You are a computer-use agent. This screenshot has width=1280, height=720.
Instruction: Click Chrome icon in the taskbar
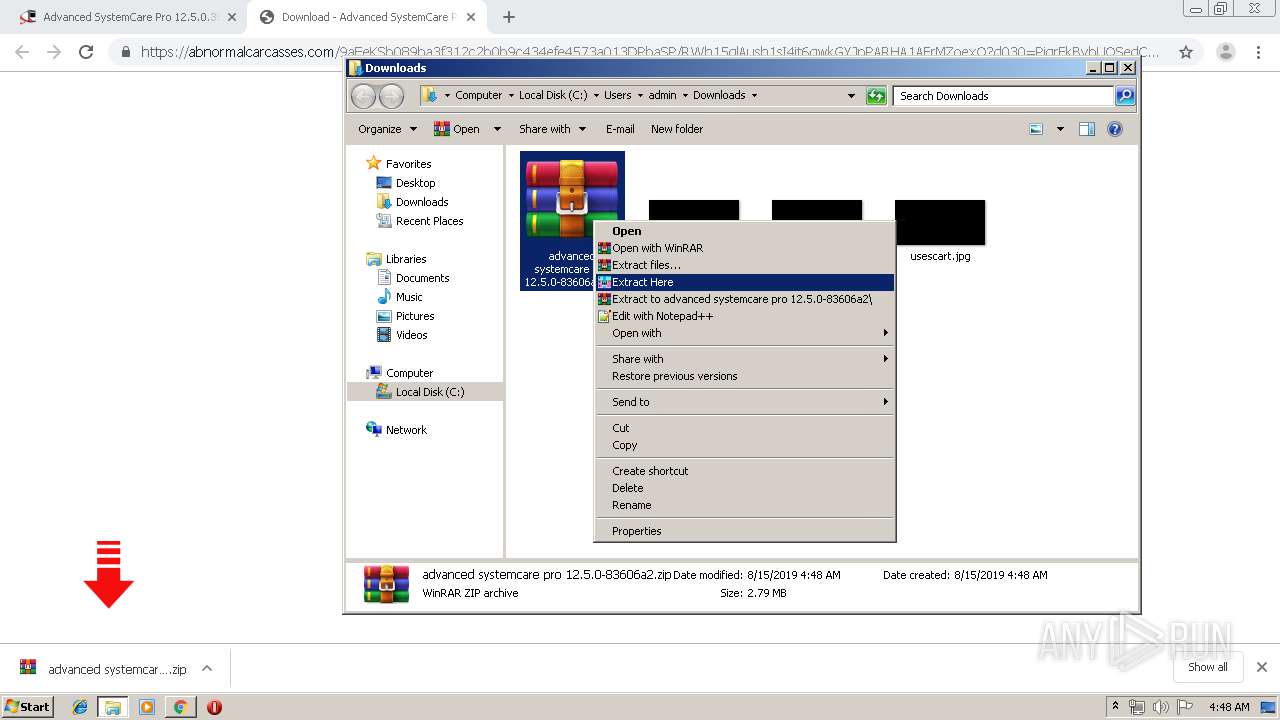pyautogui.click(x=180, y=707)
